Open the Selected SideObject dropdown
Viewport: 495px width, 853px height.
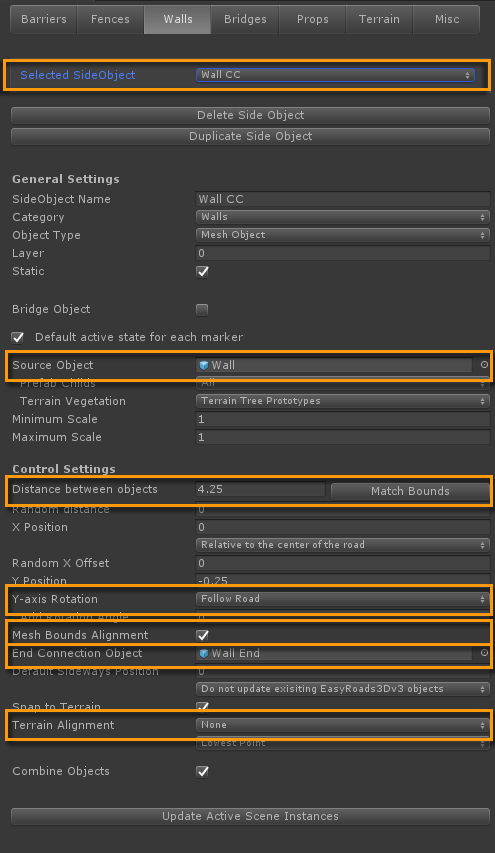335,75
